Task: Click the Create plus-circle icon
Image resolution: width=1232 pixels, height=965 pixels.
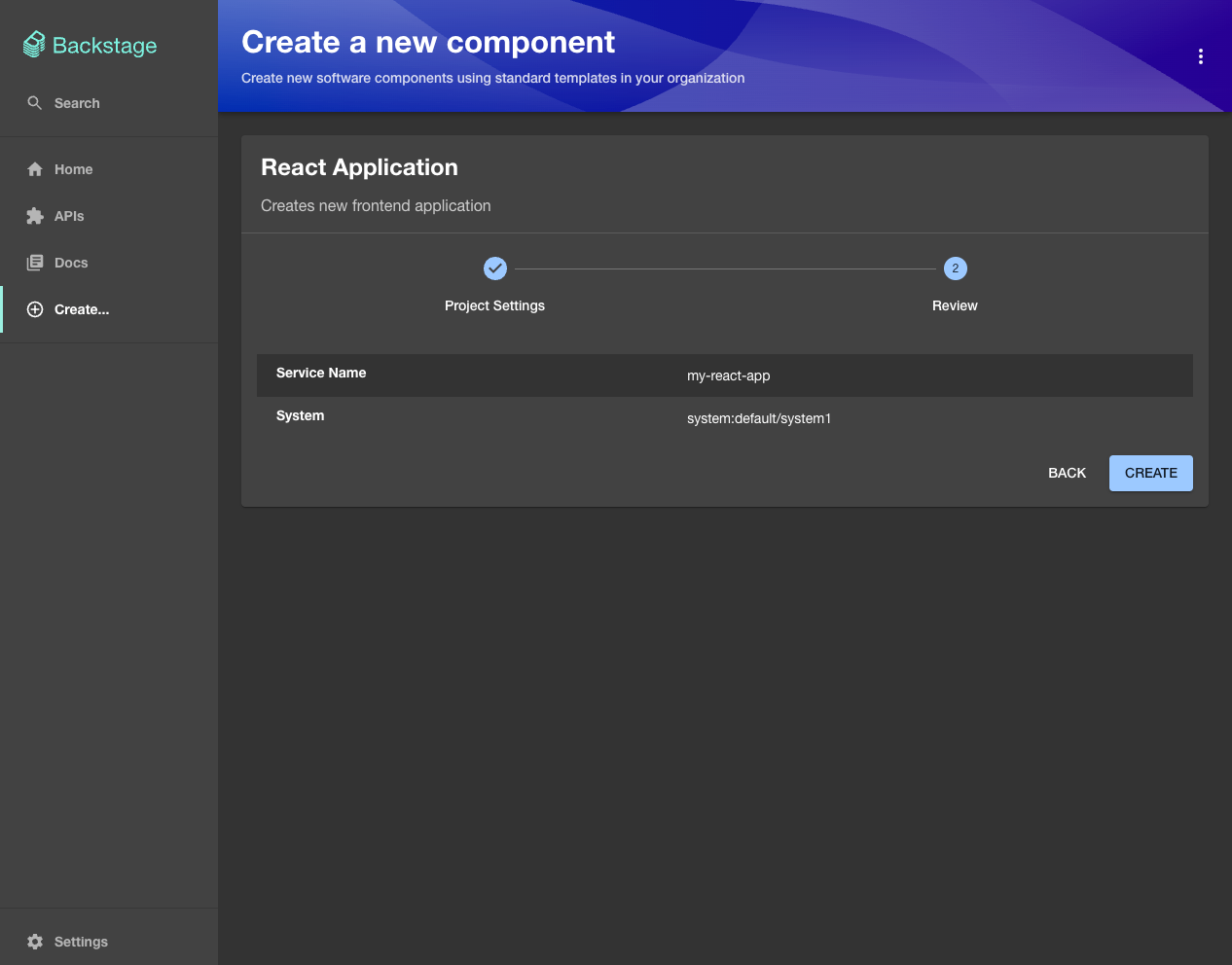Action: pyautogui.click(x=35, y=309)
